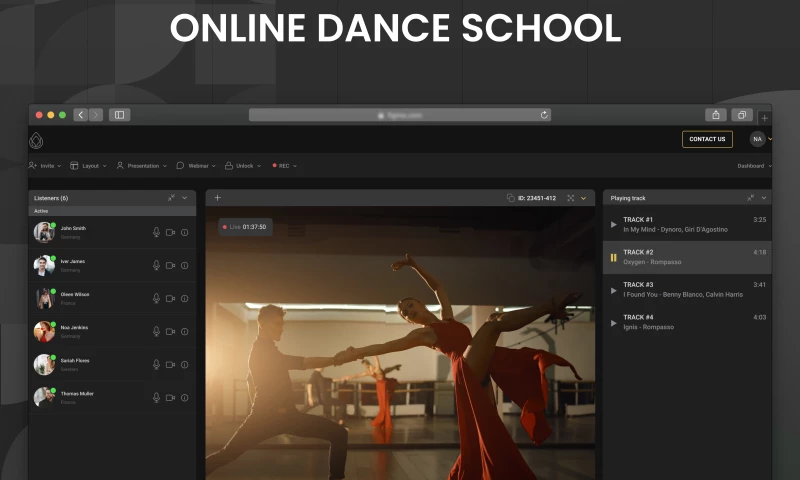This screenshot has width=800, height=480.
Task: Open the REC recording dropdown
Action: pos(285,166)
